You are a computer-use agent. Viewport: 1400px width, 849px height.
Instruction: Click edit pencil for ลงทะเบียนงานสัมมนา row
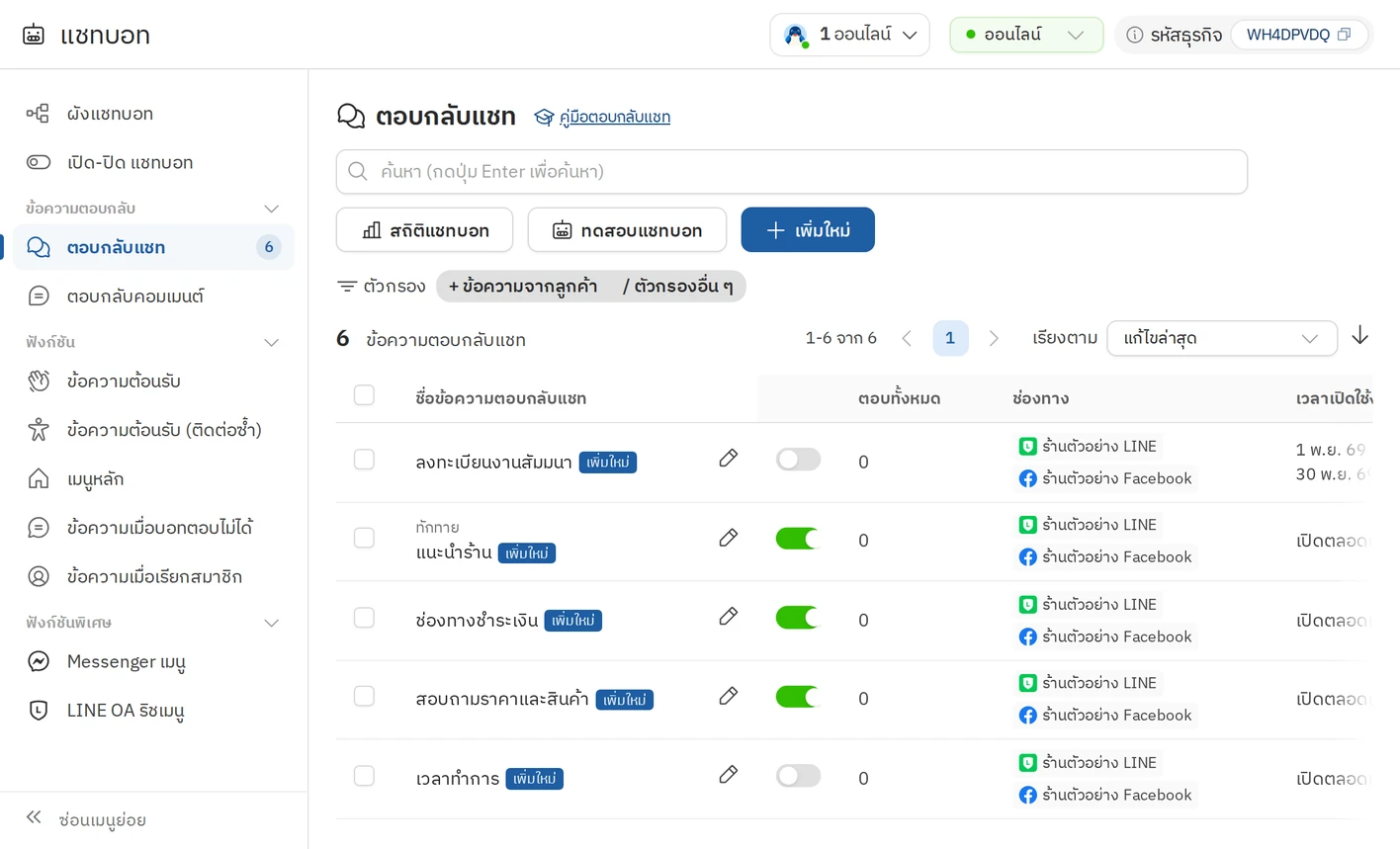728,458
